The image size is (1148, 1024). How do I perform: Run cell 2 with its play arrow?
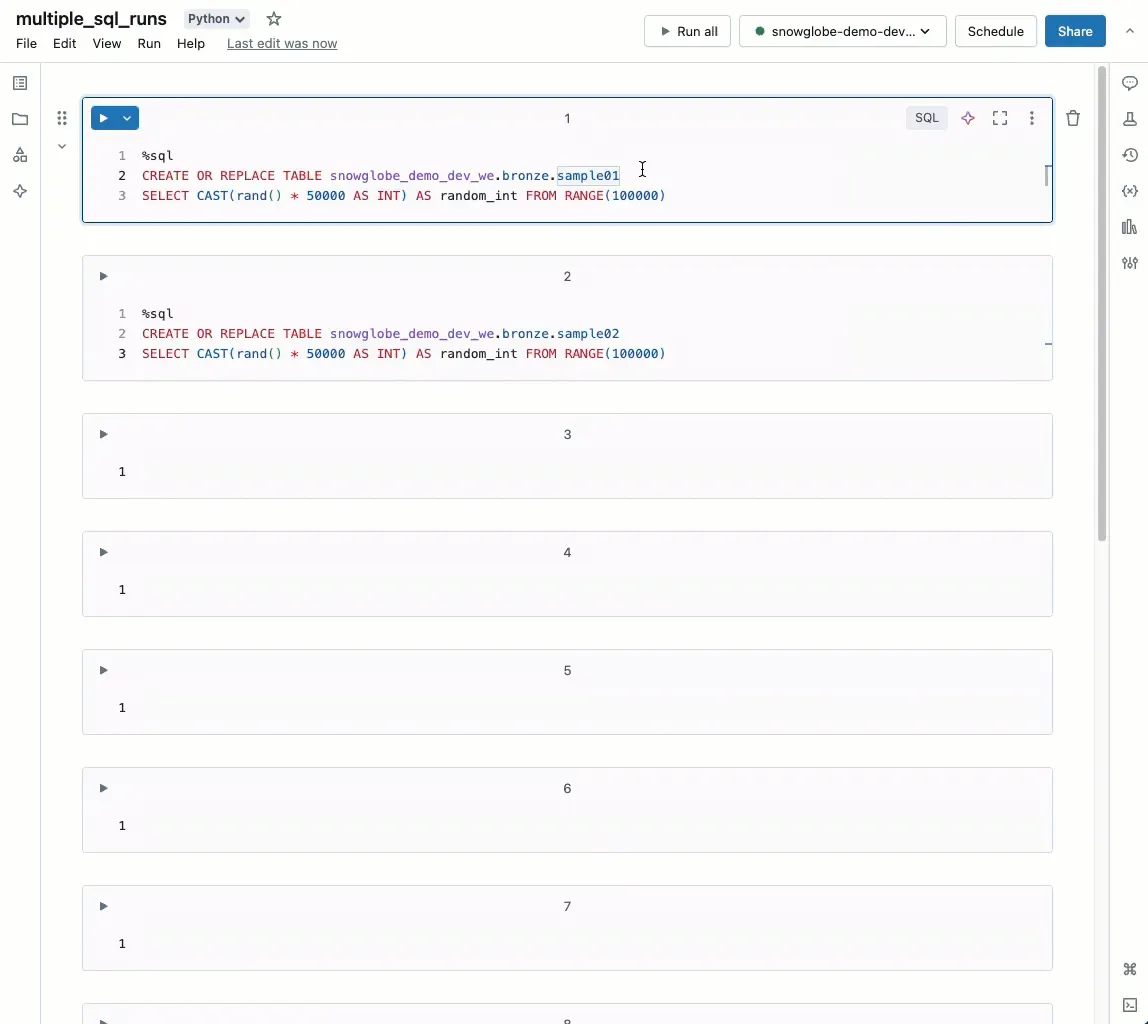click(103, 276)
